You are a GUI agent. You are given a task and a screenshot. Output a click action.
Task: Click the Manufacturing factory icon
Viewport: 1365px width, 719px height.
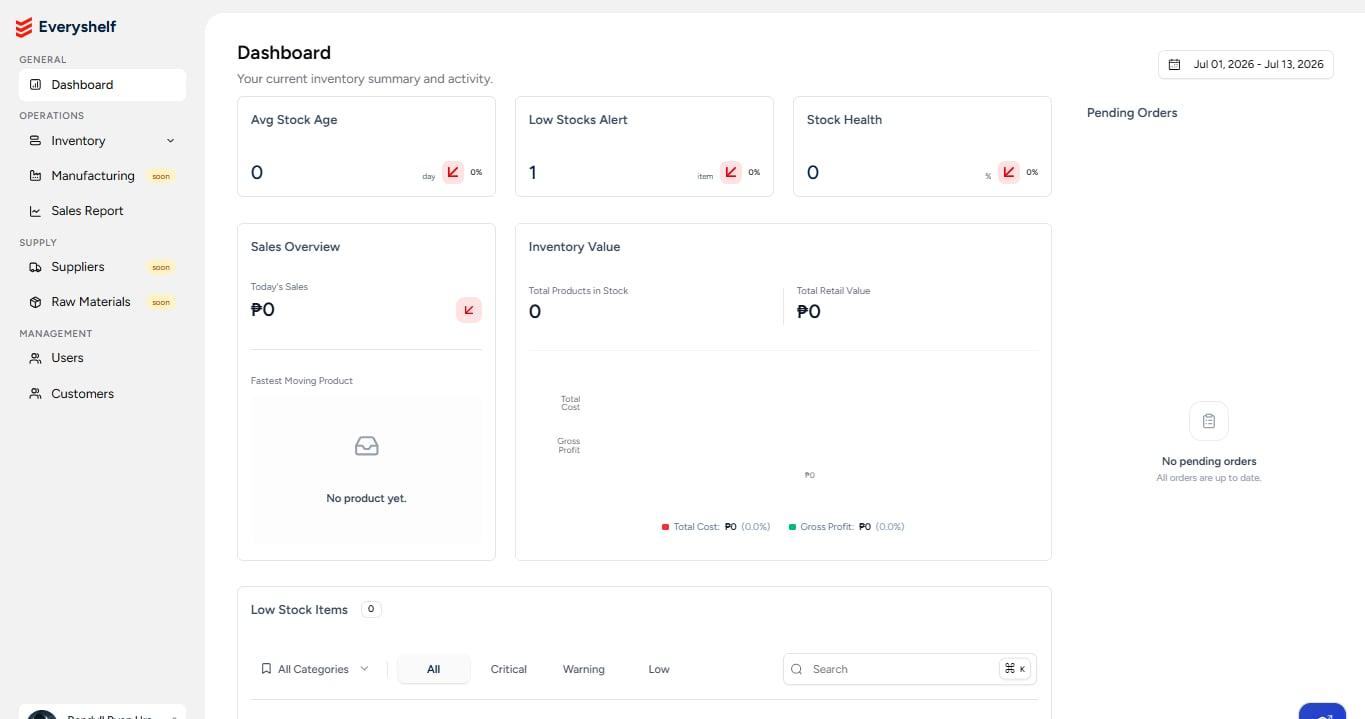click(35, 176)
